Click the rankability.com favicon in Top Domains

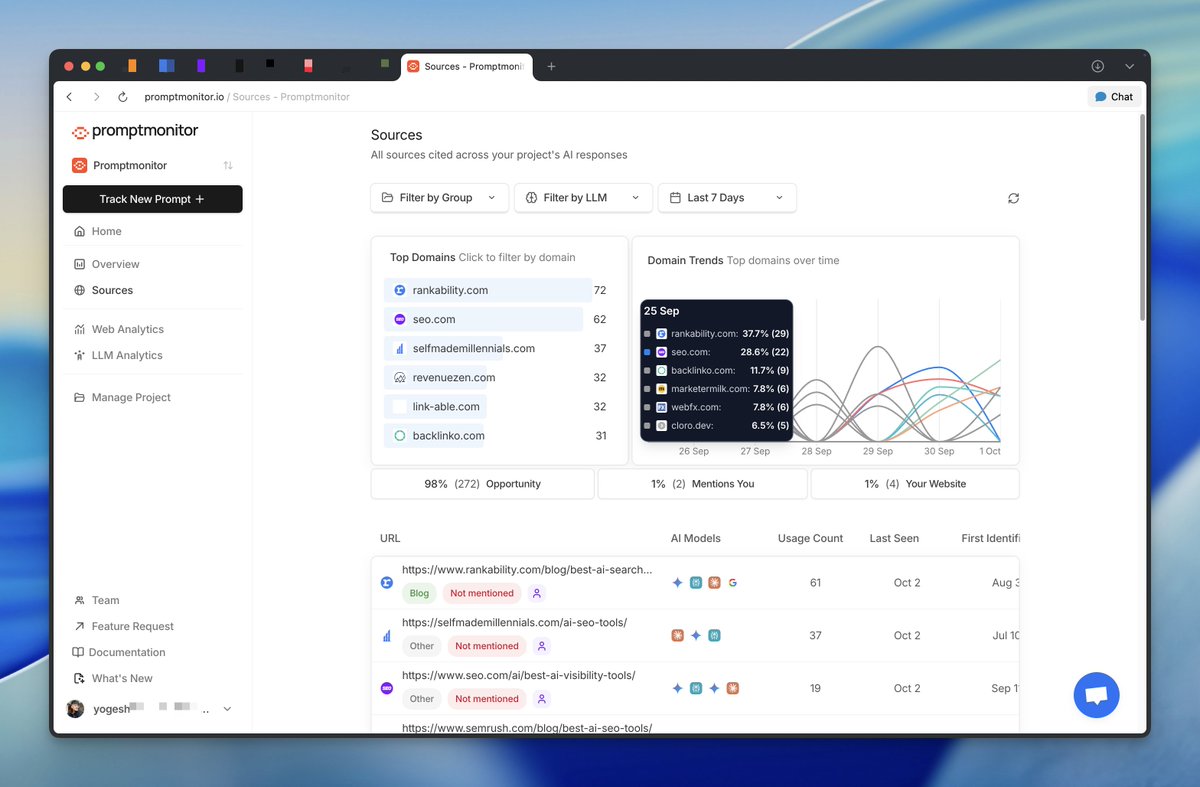point(399,290)
